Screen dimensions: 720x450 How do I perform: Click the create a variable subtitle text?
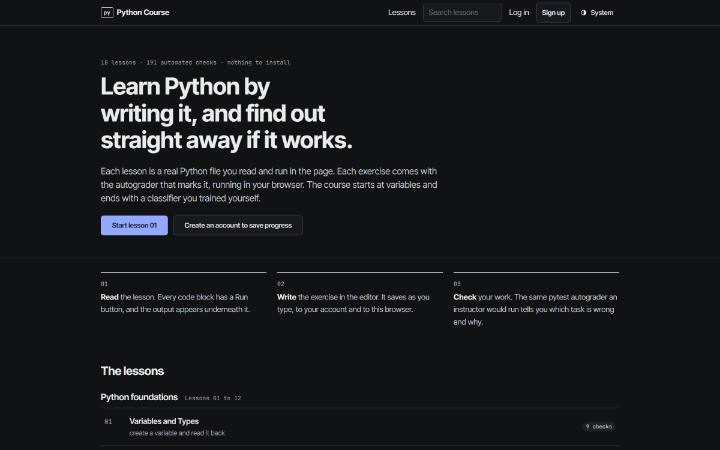(x=177, y=433)
